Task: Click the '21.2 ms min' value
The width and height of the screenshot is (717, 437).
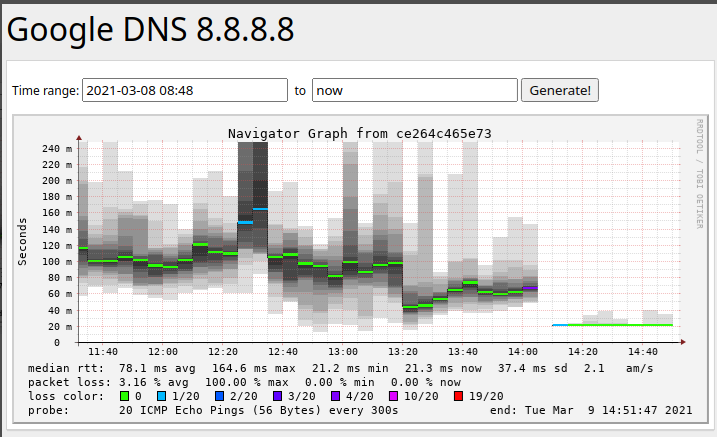Action: tap(350, 368)
